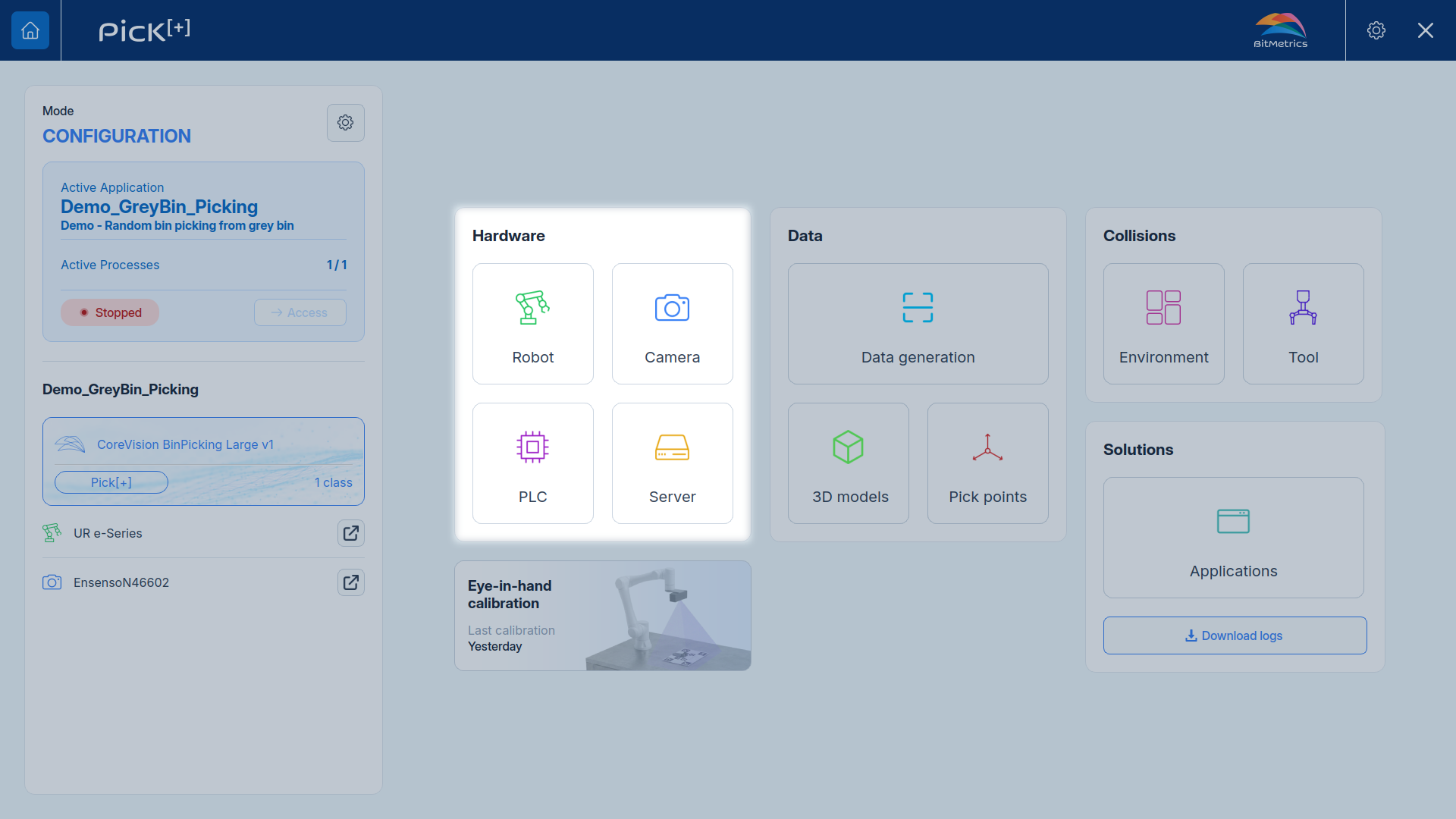Open the Robot hardware tile

(532, 324)
